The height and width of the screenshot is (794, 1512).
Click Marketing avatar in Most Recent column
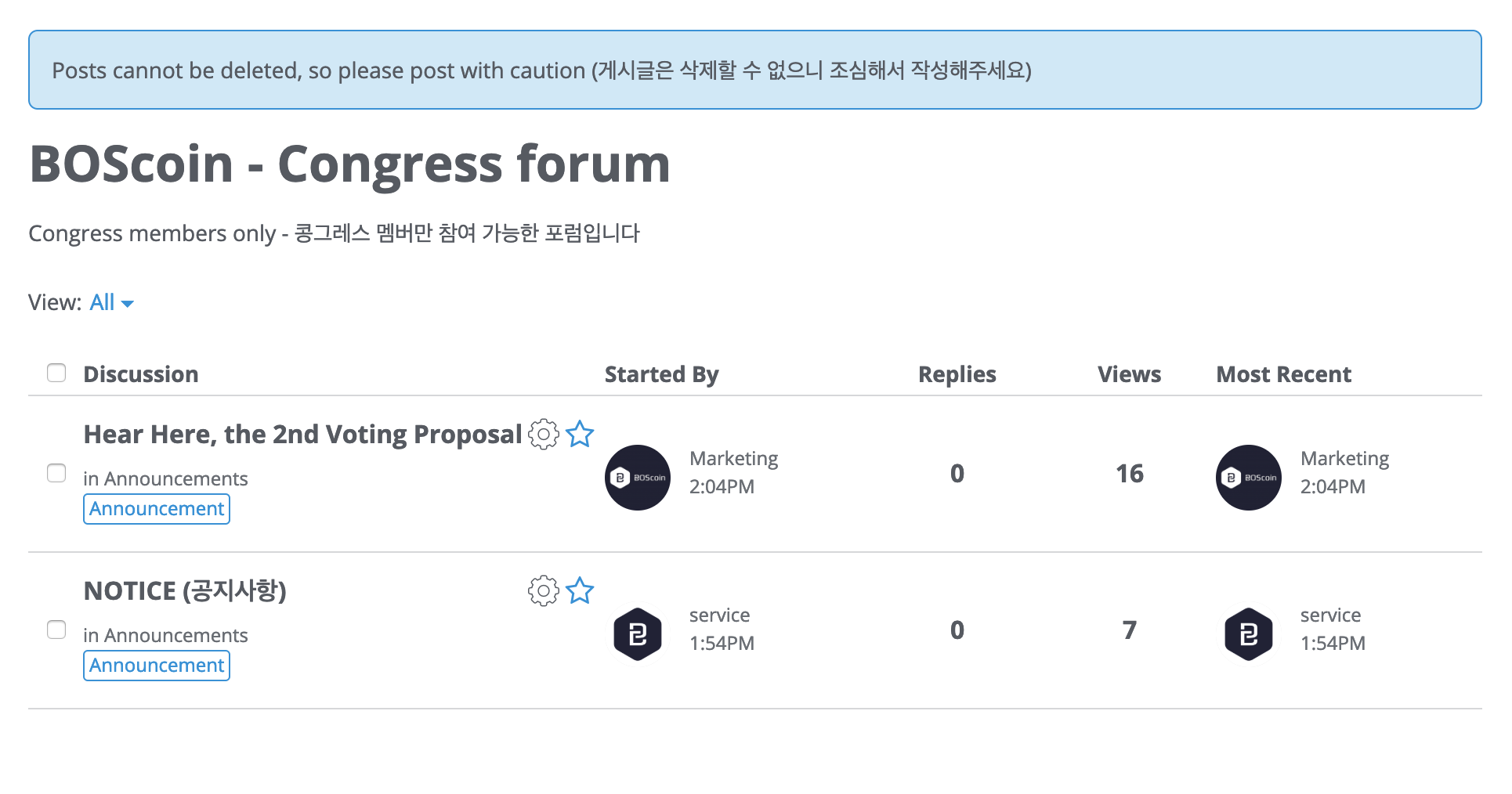[x=1249, y=478]
